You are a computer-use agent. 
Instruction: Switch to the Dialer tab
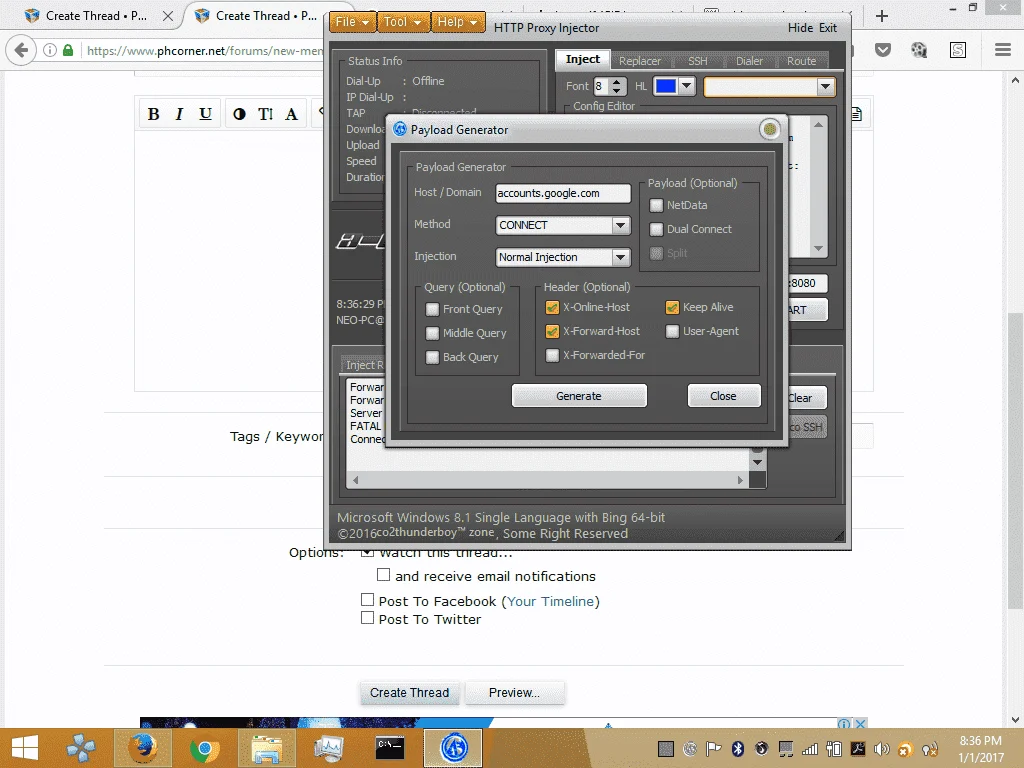coord(749,61)
